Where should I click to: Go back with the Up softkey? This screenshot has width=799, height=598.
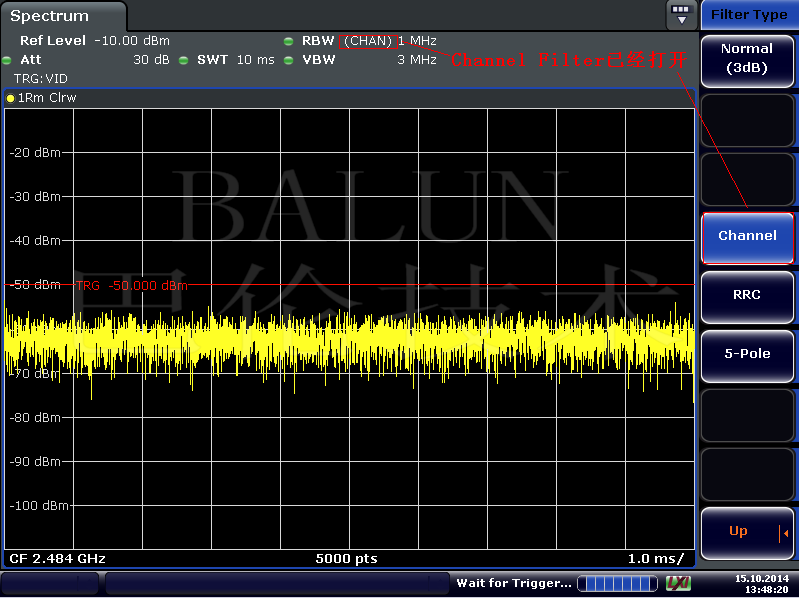click(x=747, y=533)
